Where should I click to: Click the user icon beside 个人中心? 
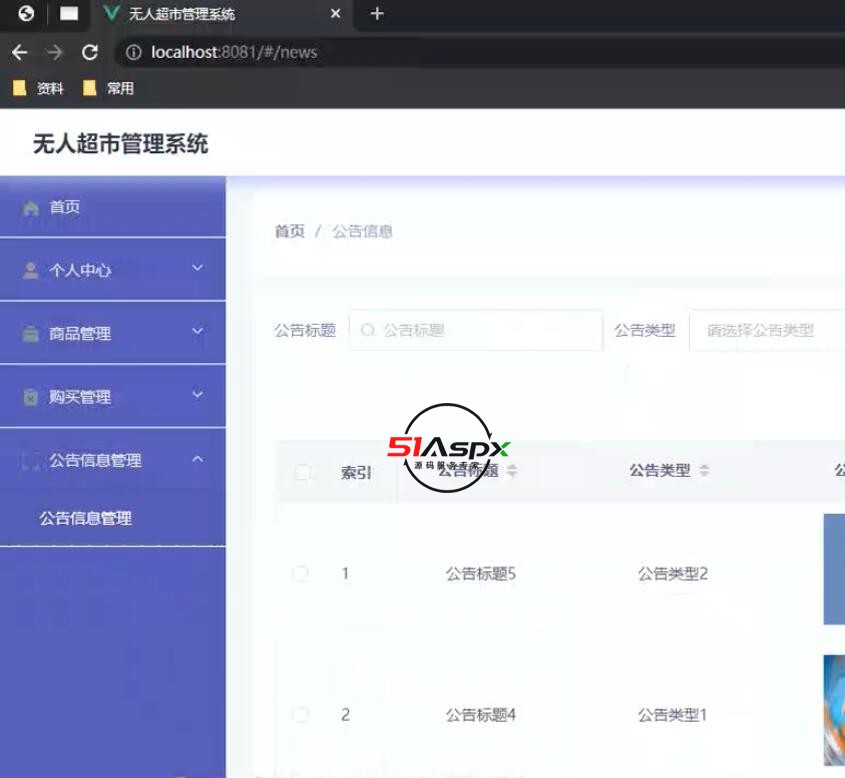31,271
